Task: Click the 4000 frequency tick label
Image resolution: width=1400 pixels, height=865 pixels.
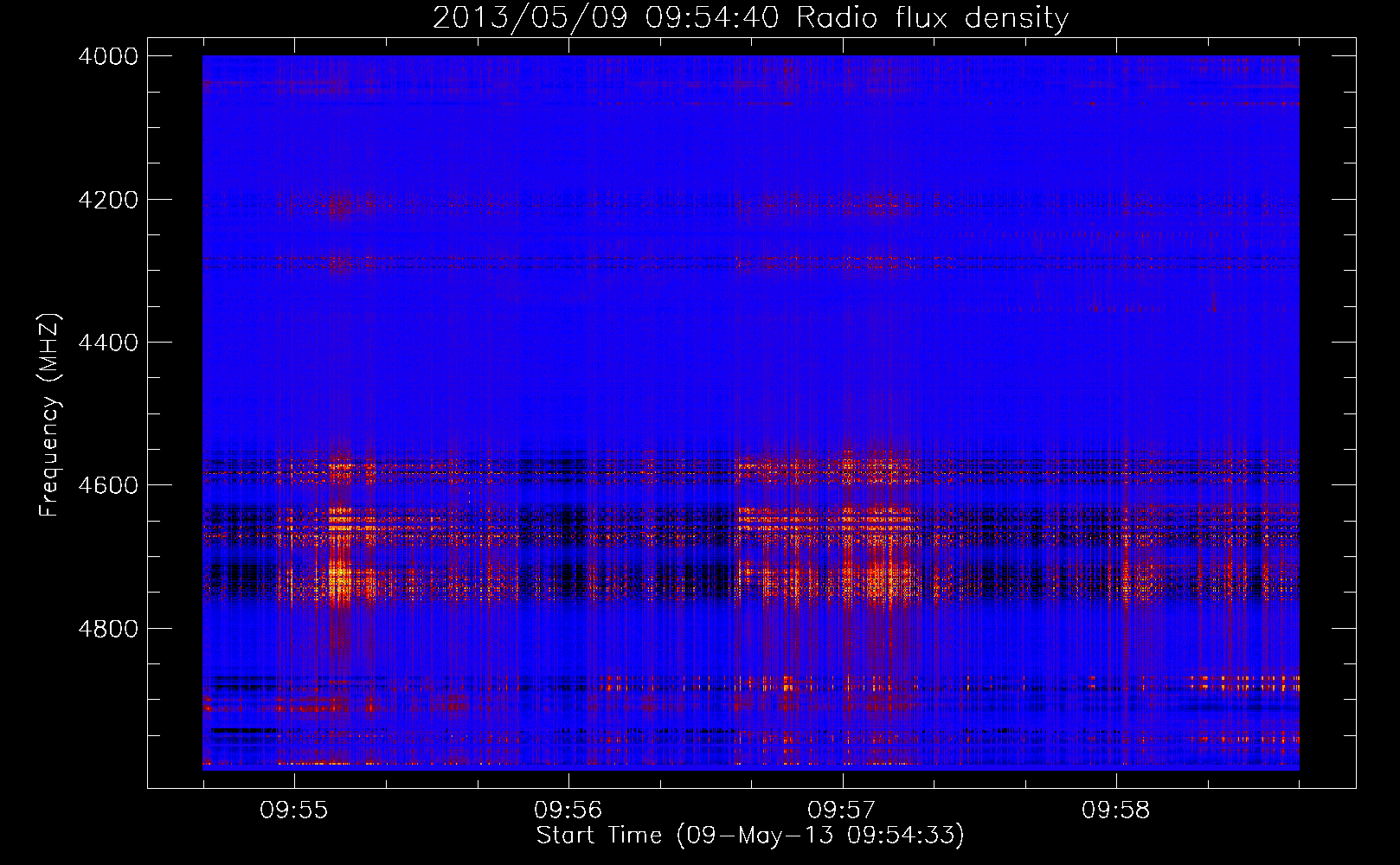Action: tap(108, 56)
